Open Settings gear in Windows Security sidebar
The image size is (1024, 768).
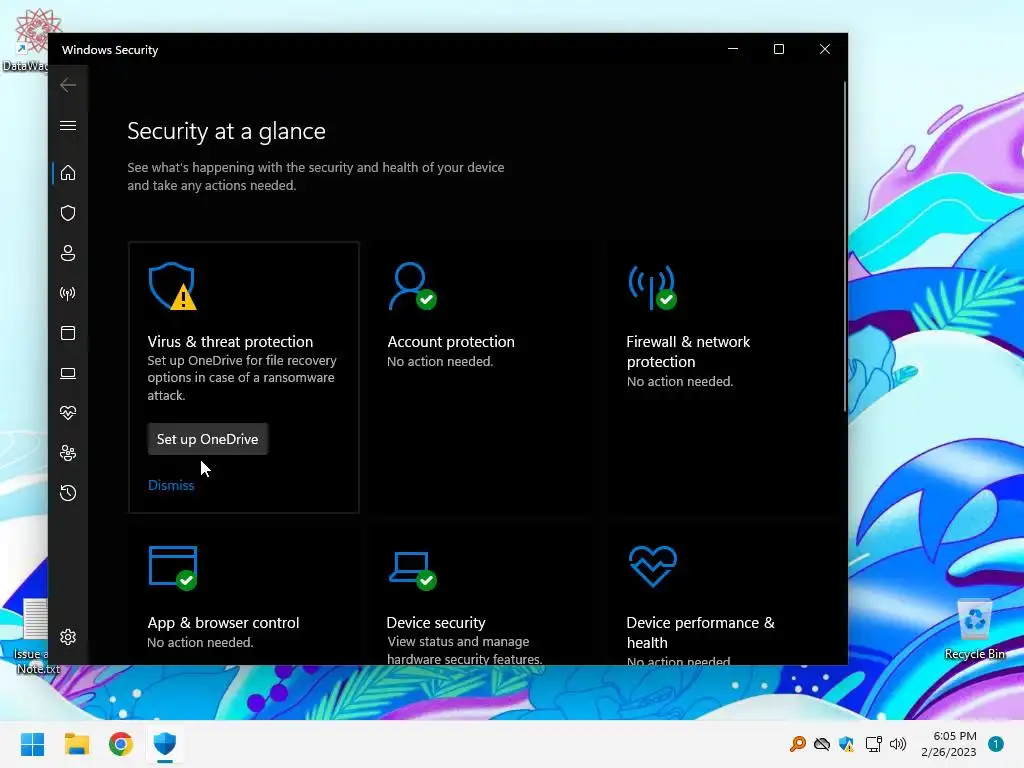point(68,637)
